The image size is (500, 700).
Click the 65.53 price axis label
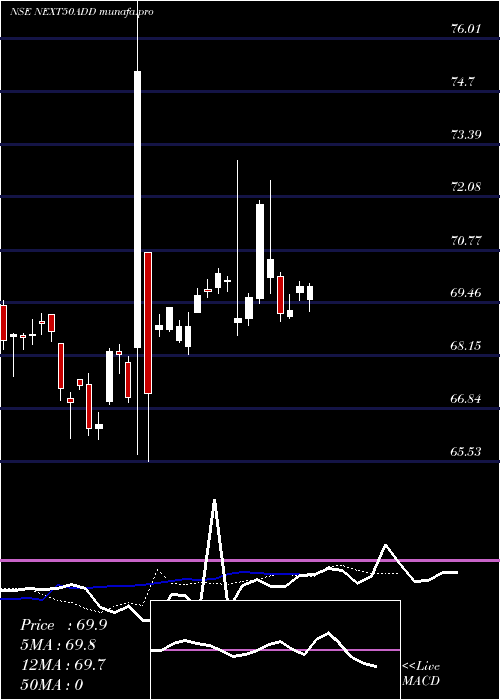466,452
